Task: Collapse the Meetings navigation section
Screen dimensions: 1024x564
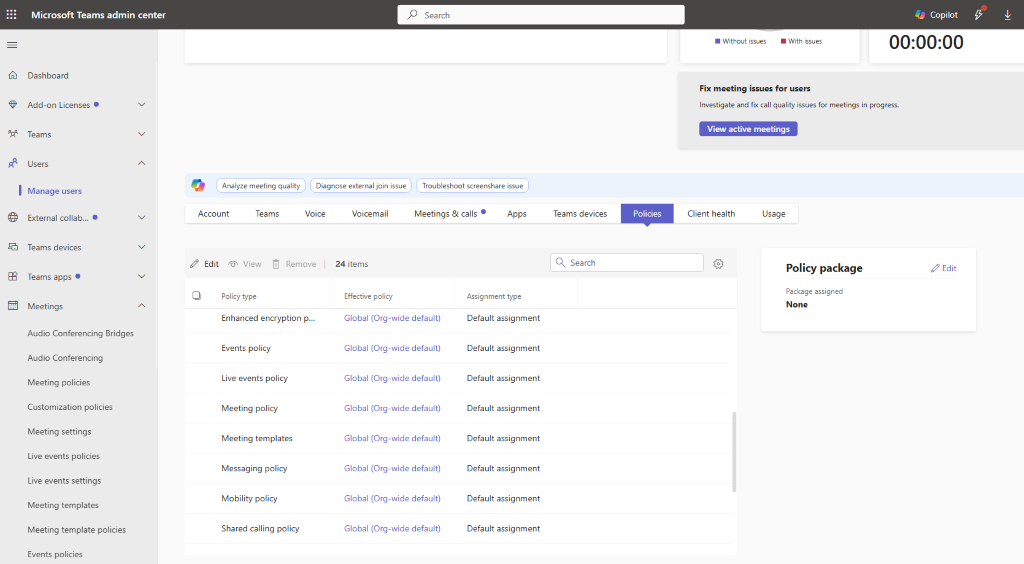Action: point(142,306)
